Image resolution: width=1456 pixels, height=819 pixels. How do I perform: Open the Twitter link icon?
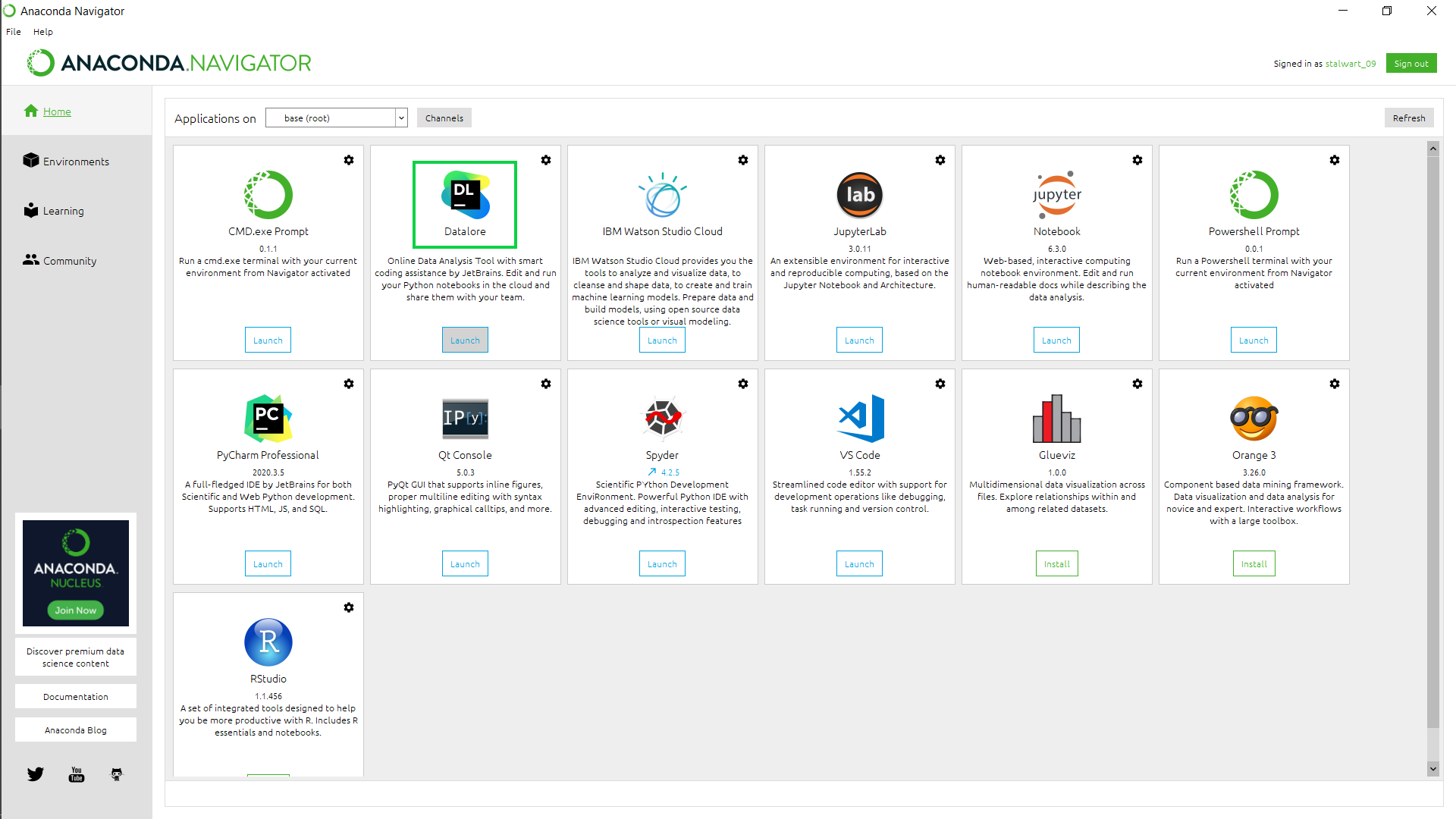click(x=36, y=774)
